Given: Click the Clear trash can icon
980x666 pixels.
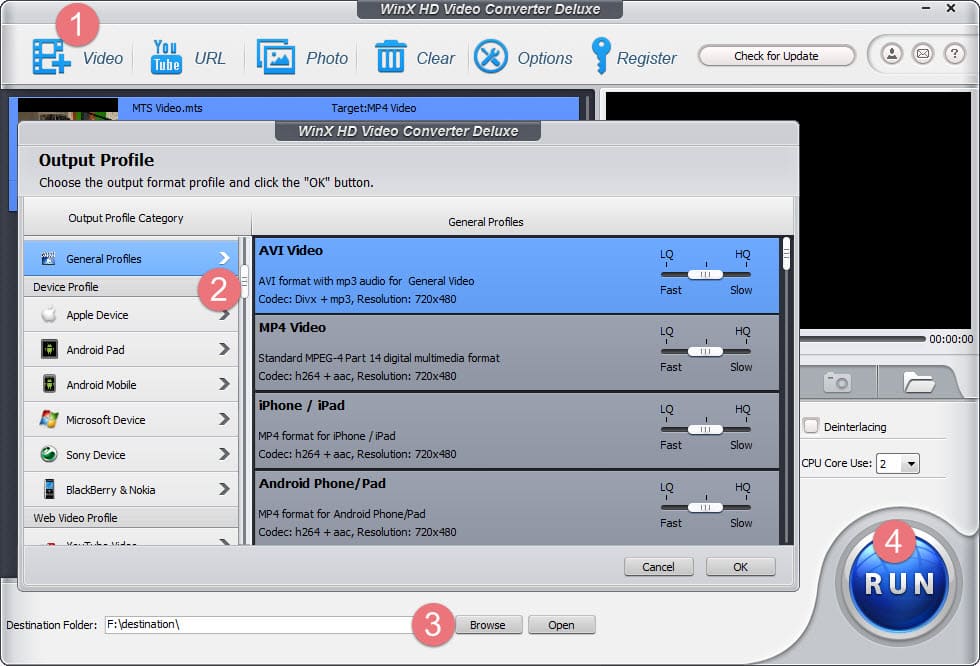Looking at the screenshot, I should [x=391, y=57].
